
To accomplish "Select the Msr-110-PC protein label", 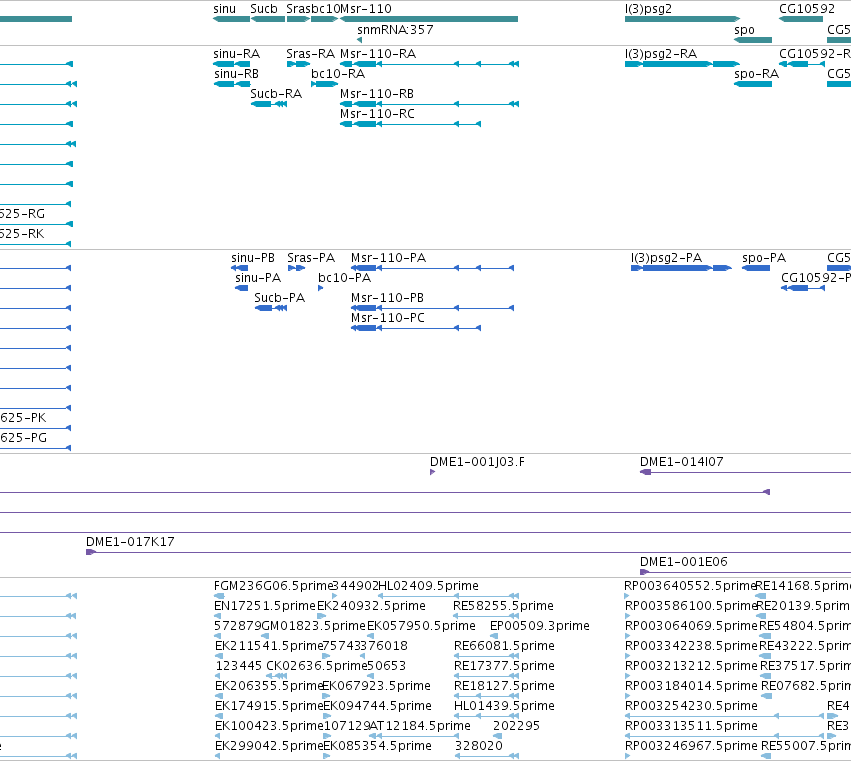I will pos(388,318).
